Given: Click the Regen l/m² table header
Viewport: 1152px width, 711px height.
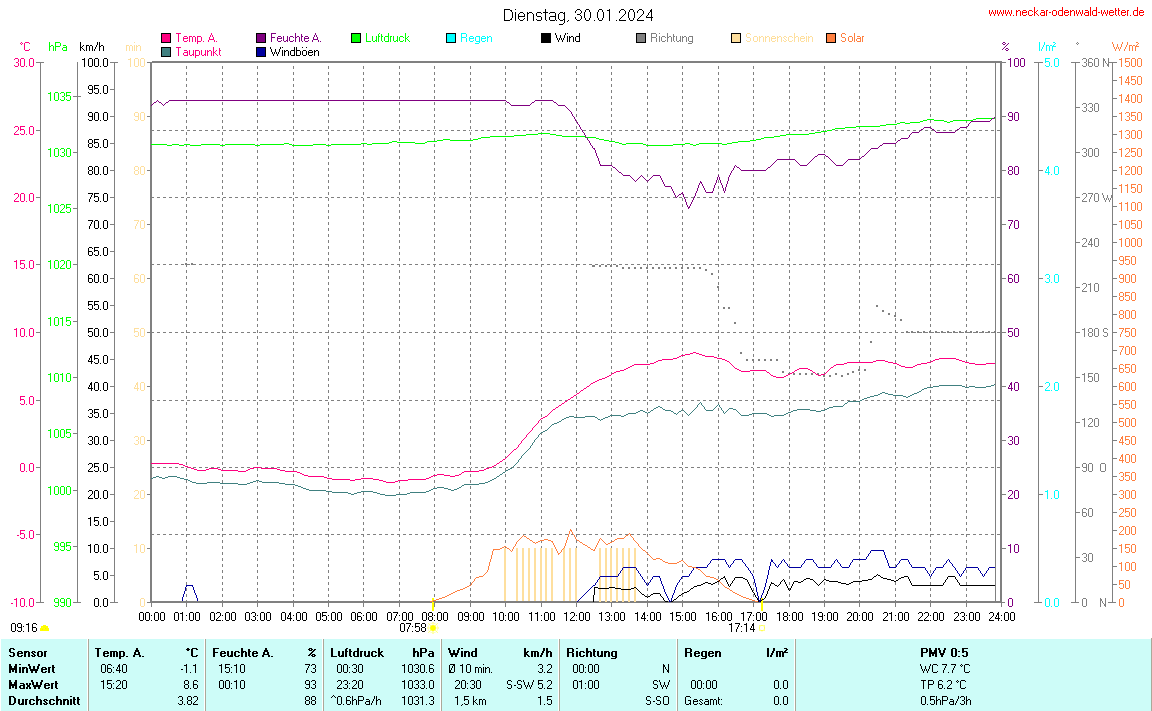Looking at the screenshot, I should click(735, 652).
